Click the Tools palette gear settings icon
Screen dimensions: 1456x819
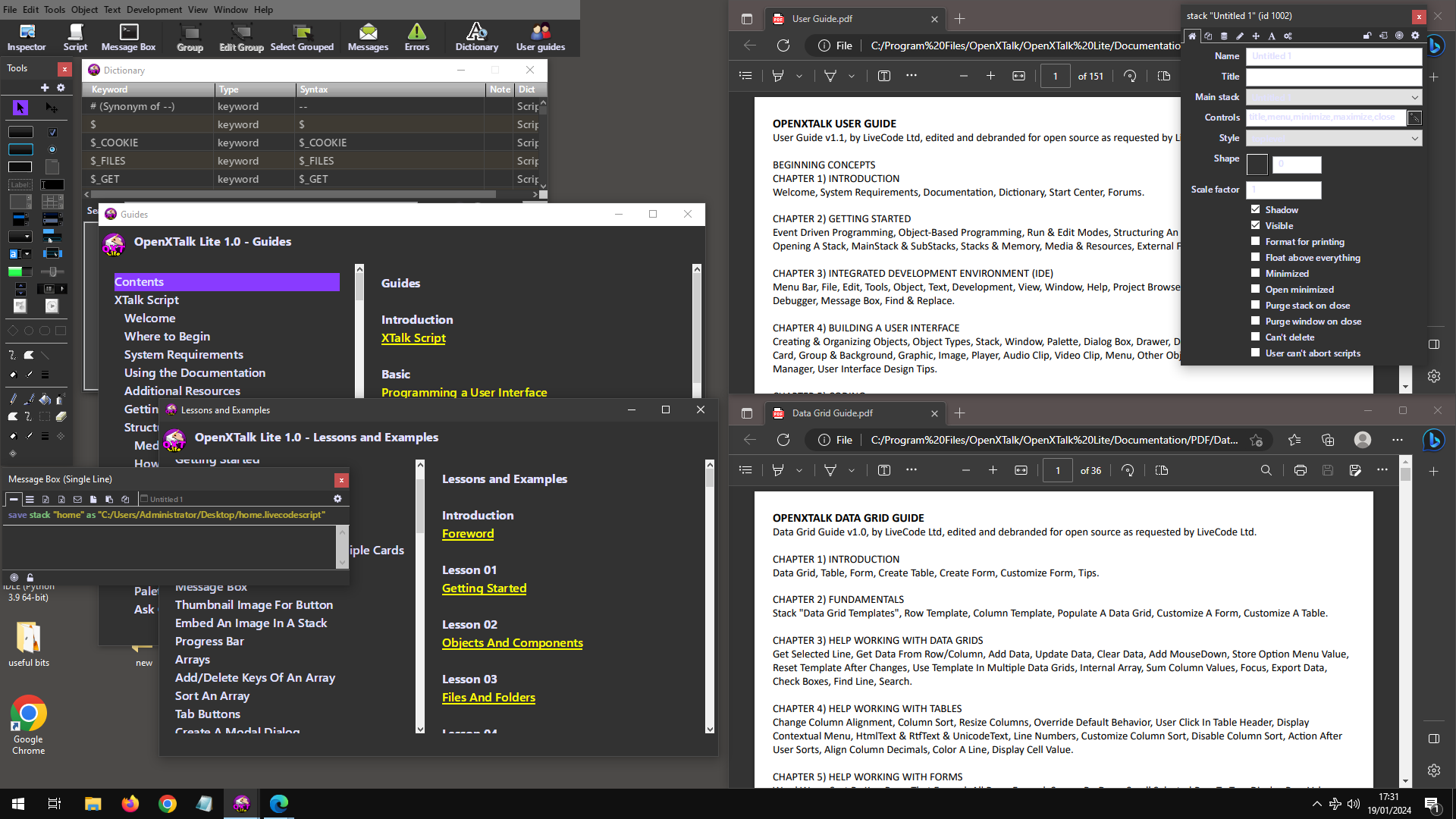pyautogui.click(x=61, y=88)
